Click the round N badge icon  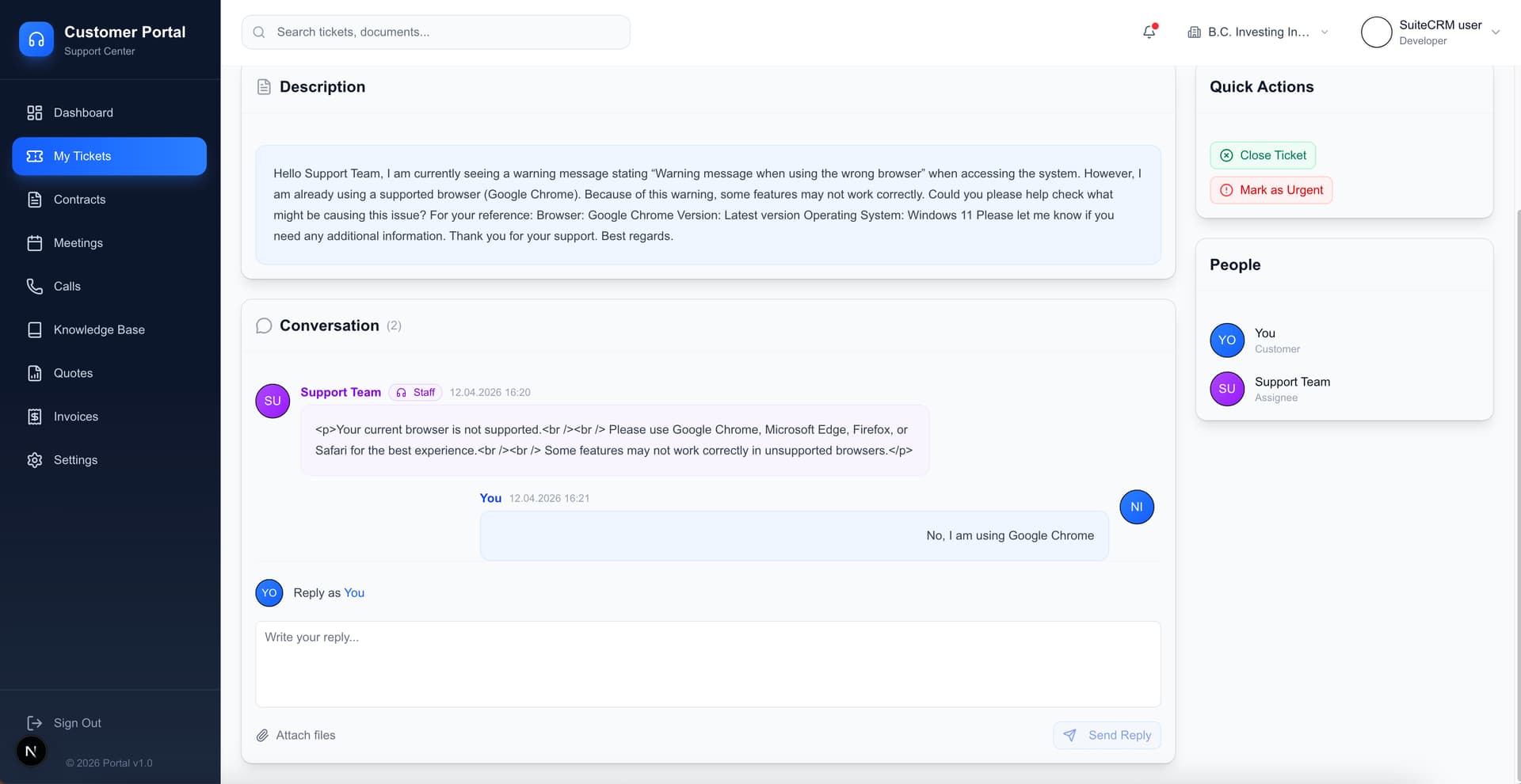coord(32,752)
